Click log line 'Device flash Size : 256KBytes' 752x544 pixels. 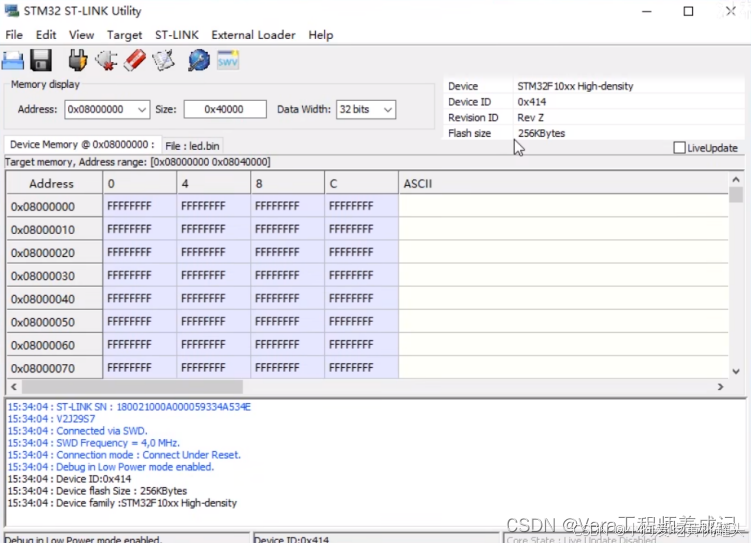97,491
